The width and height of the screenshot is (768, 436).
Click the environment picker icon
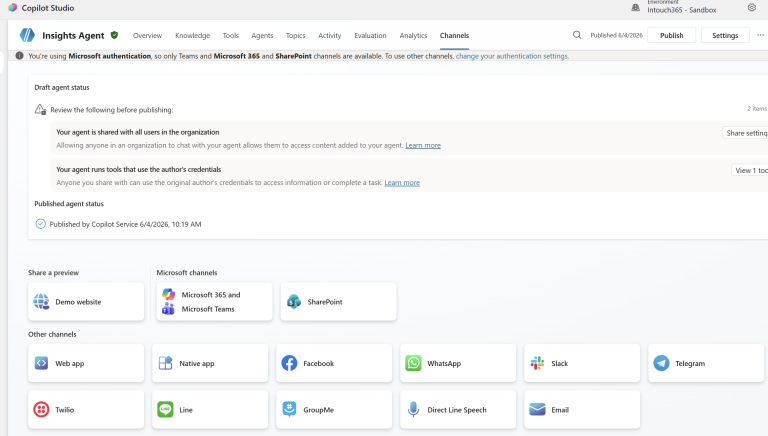[x=635, y=7]
